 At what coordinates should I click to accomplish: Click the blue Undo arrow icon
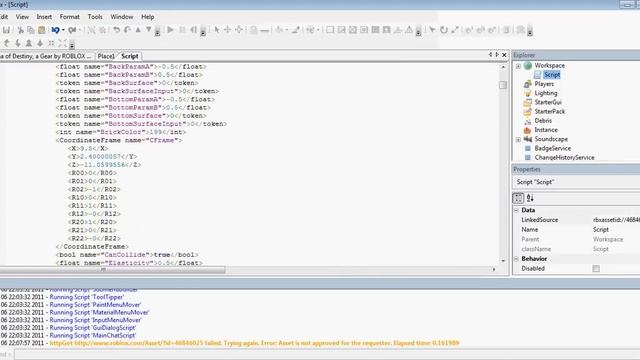pyautogui.click(x=55, y=30)
